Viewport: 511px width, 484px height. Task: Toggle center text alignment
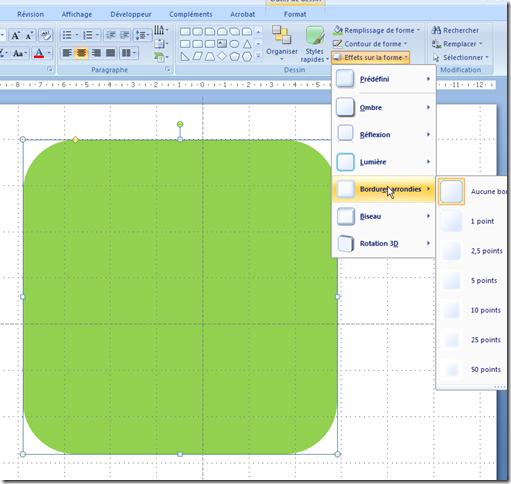click(x=81, y=53)
